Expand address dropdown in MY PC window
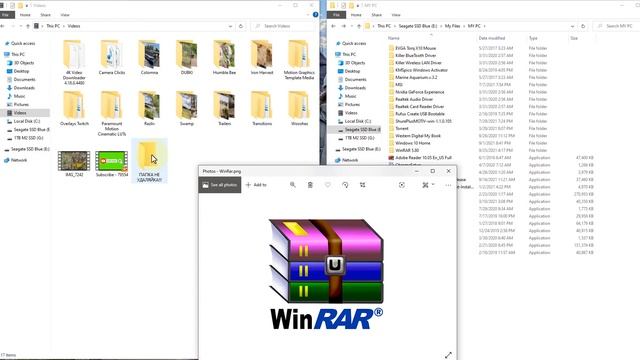Screen dimensions: 640x360 (x=572, y=26)
